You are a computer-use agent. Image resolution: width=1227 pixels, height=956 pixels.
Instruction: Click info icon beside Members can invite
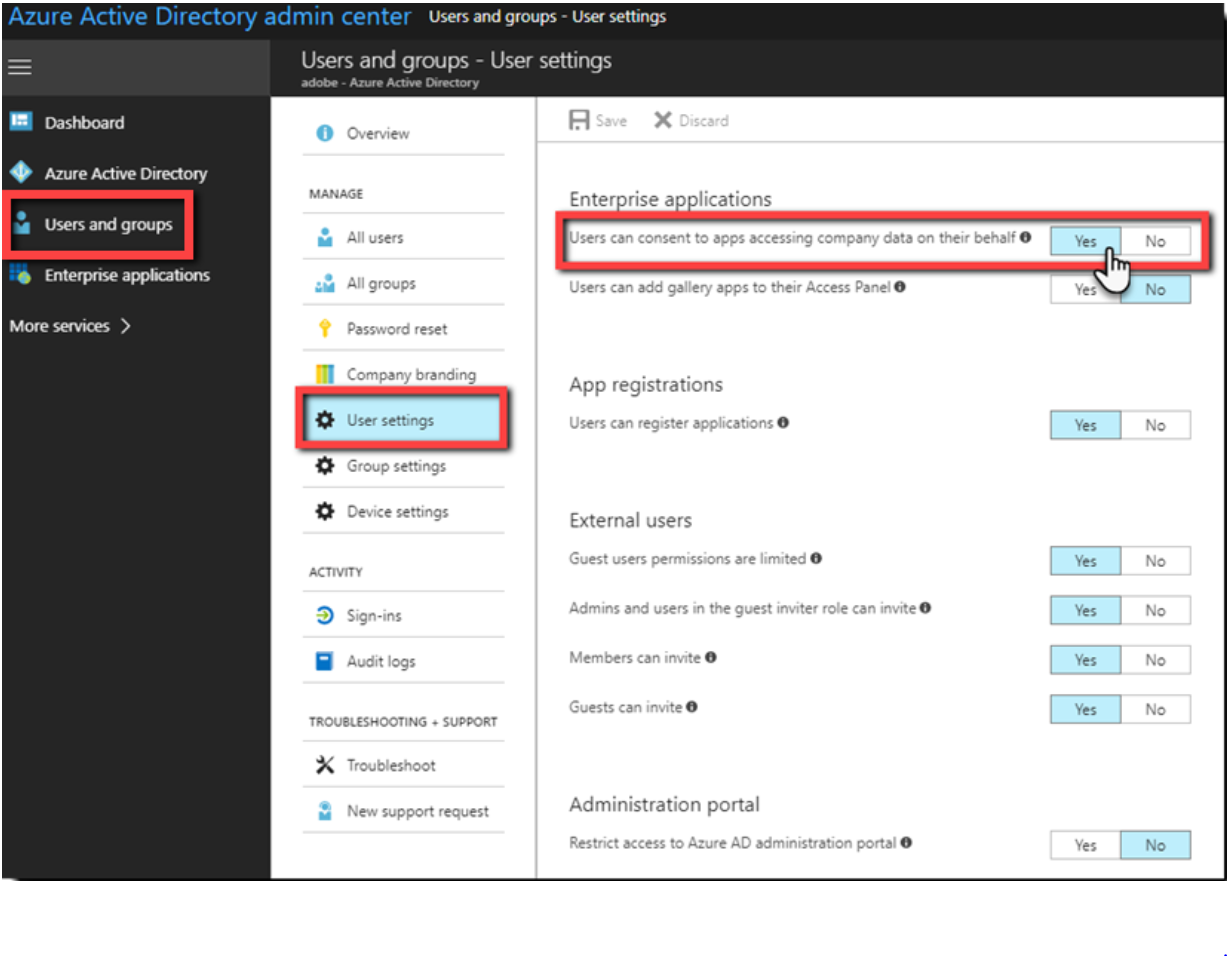[x=710, y=658]
